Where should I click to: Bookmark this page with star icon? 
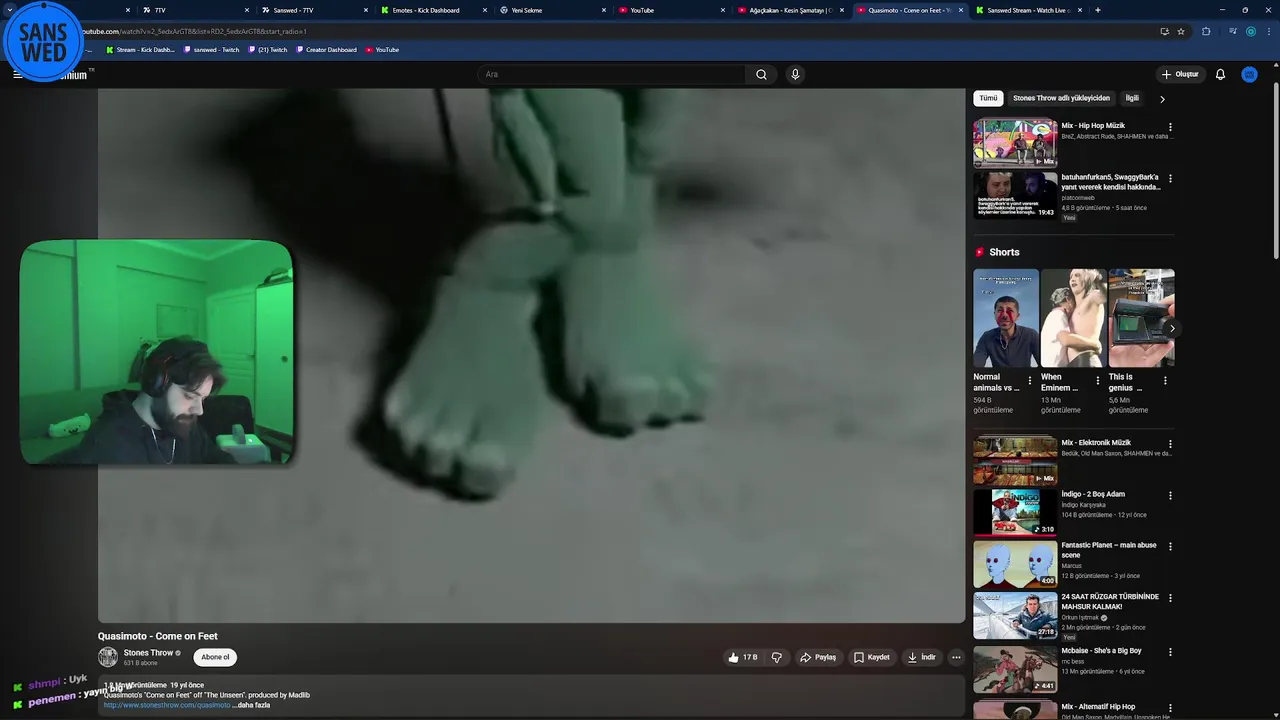[1181, 31]
